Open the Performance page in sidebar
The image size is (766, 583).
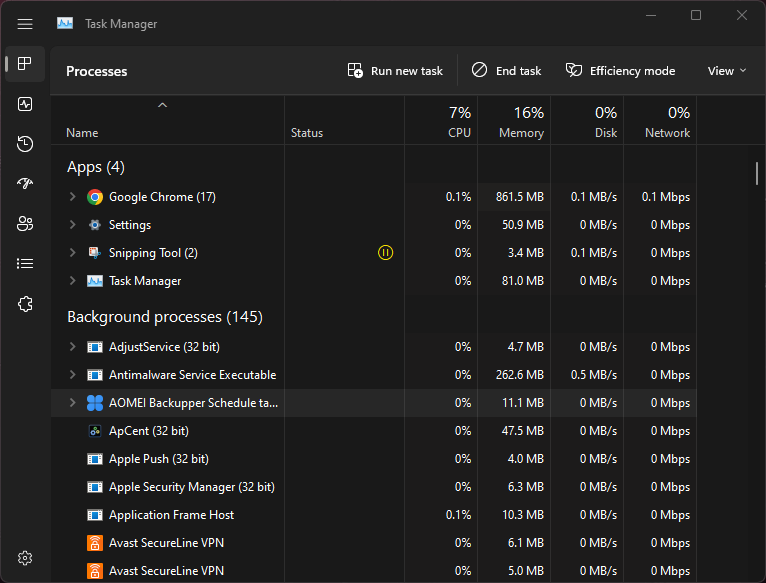(x=25, y=104)
